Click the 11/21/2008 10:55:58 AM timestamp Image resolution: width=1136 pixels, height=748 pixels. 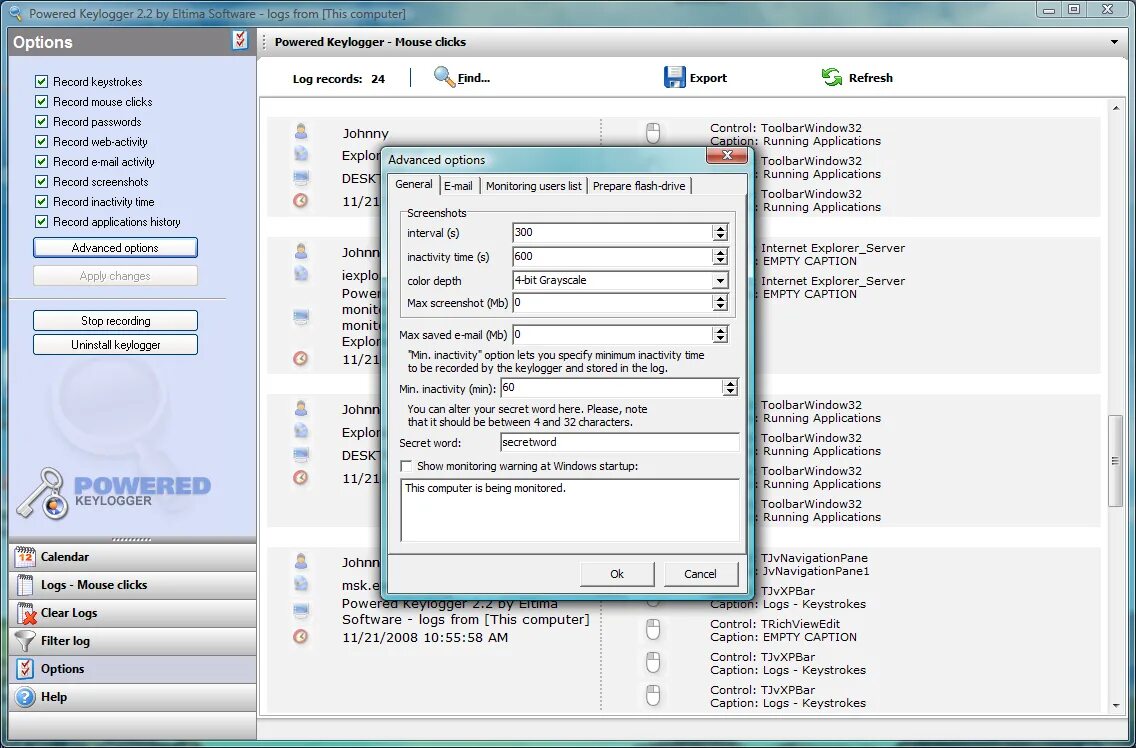pyautogui.click(x=425, y=638)
